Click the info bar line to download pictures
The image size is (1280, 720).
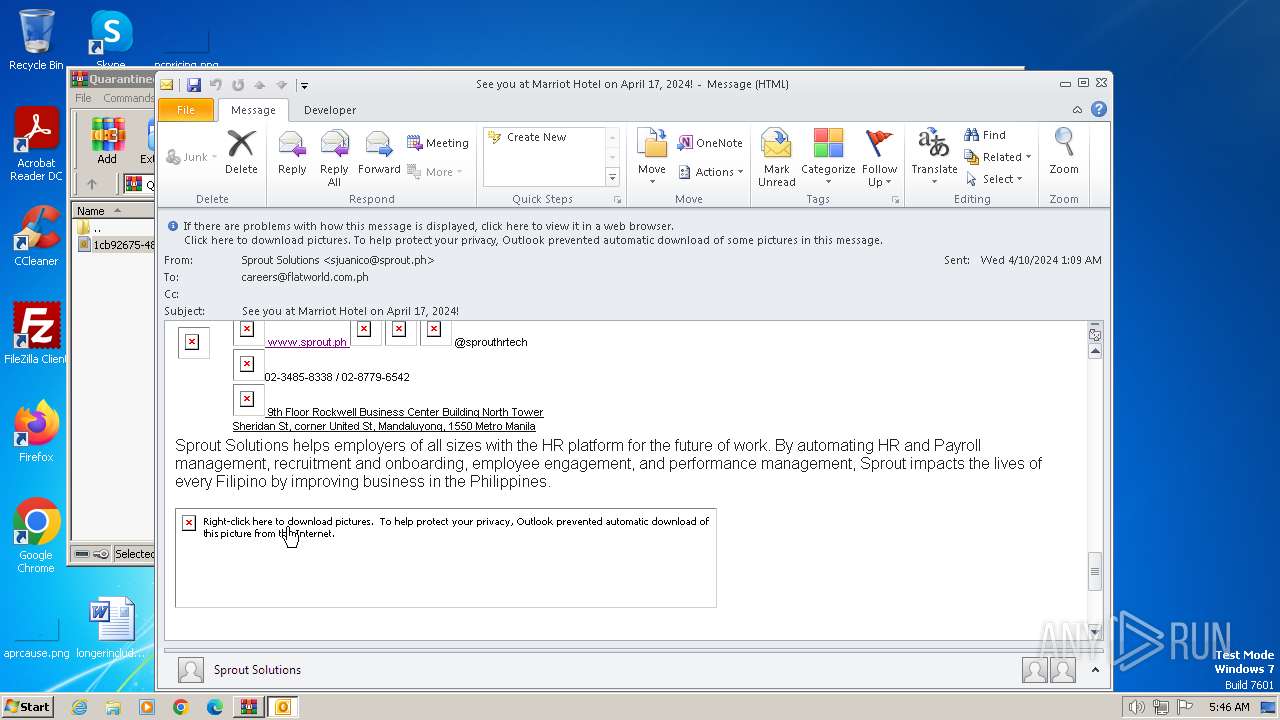click(533, 240)
